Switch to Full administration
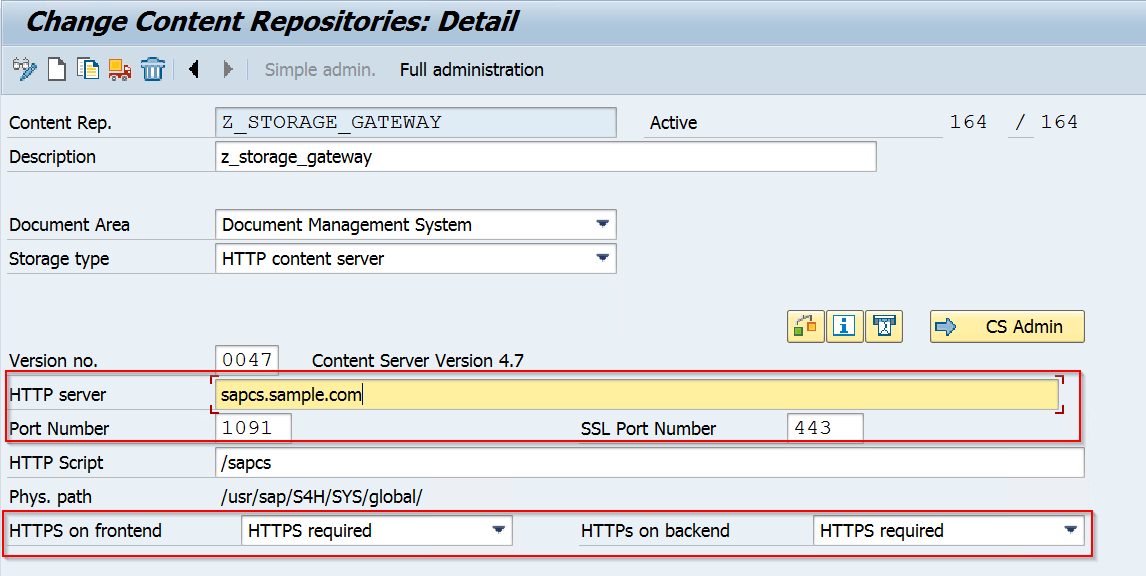The image size is (1146, 576). click(x=471, y=69)
